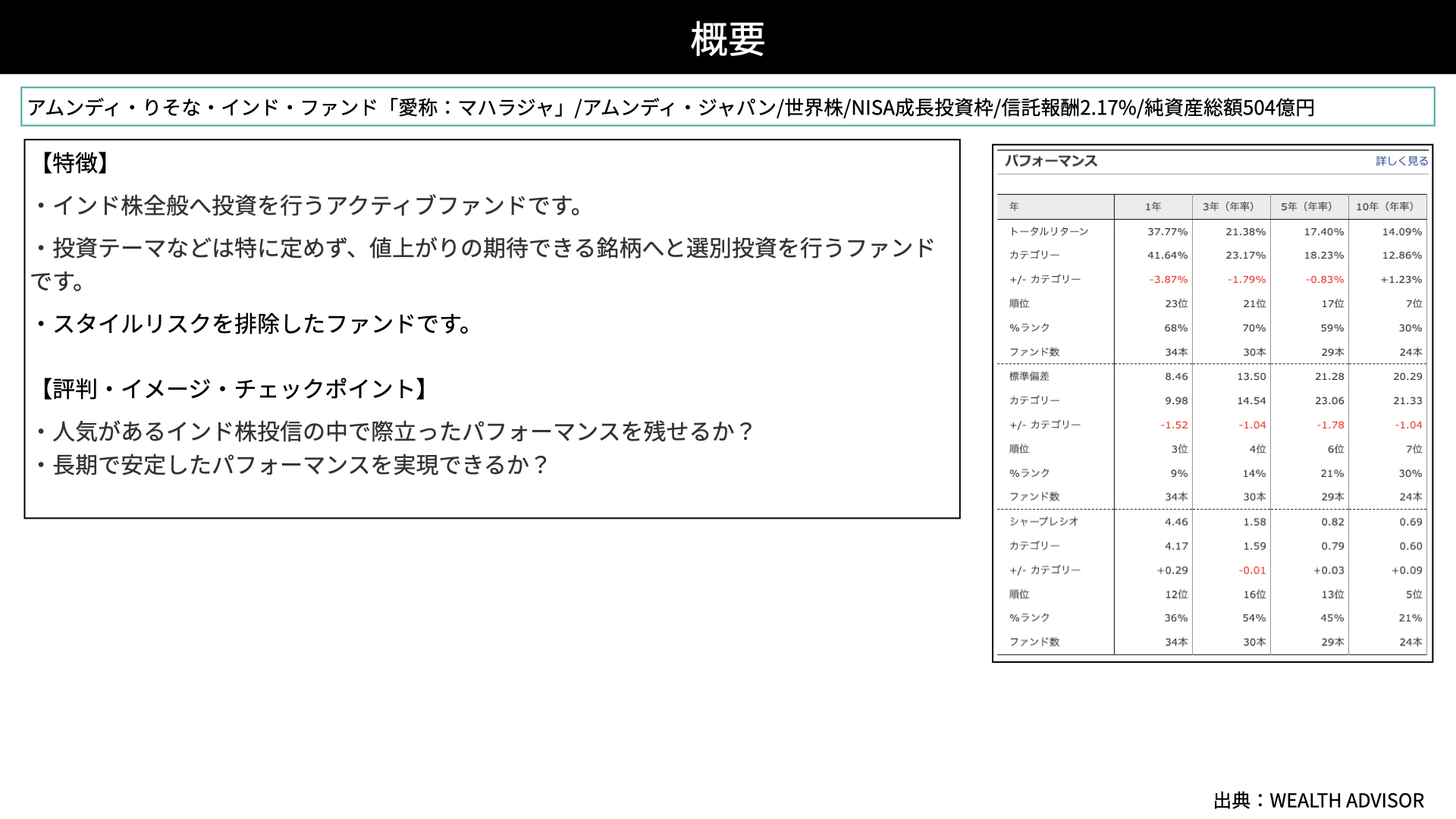The image size is (1456, 819).
Task: Click the 20.29 standard deviation value
Action: [1407, 376]
